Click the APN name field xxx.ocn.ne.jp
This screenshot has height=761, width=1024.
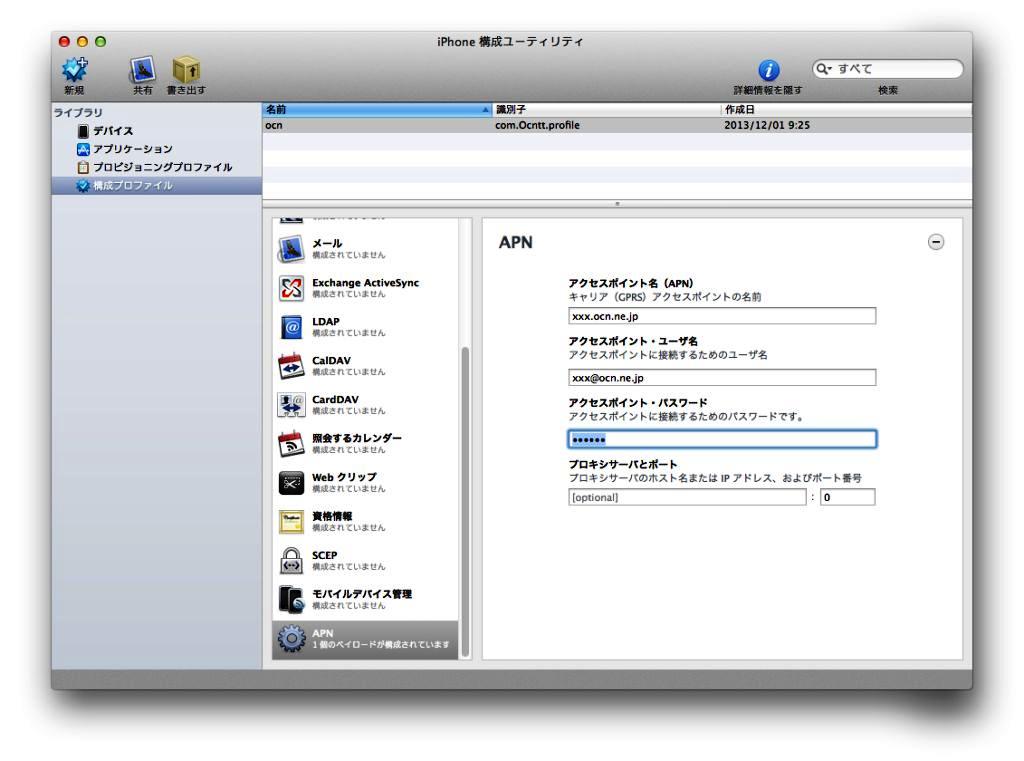(722, 316)
